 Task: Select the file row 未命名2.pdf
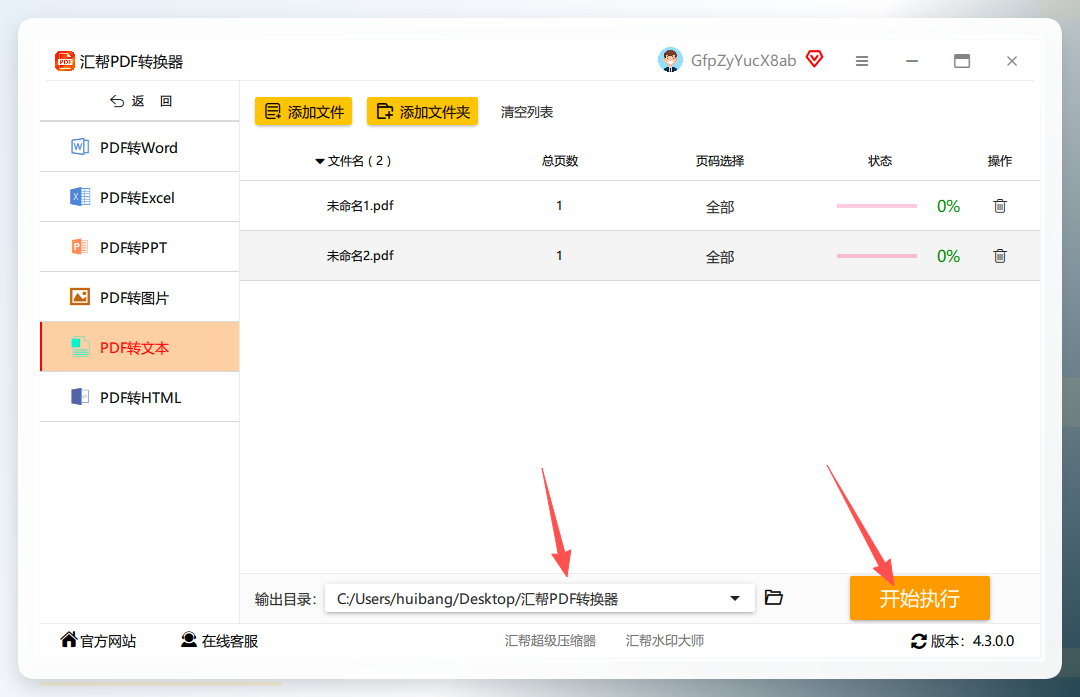pyautogui.click(x=640, y=256)
